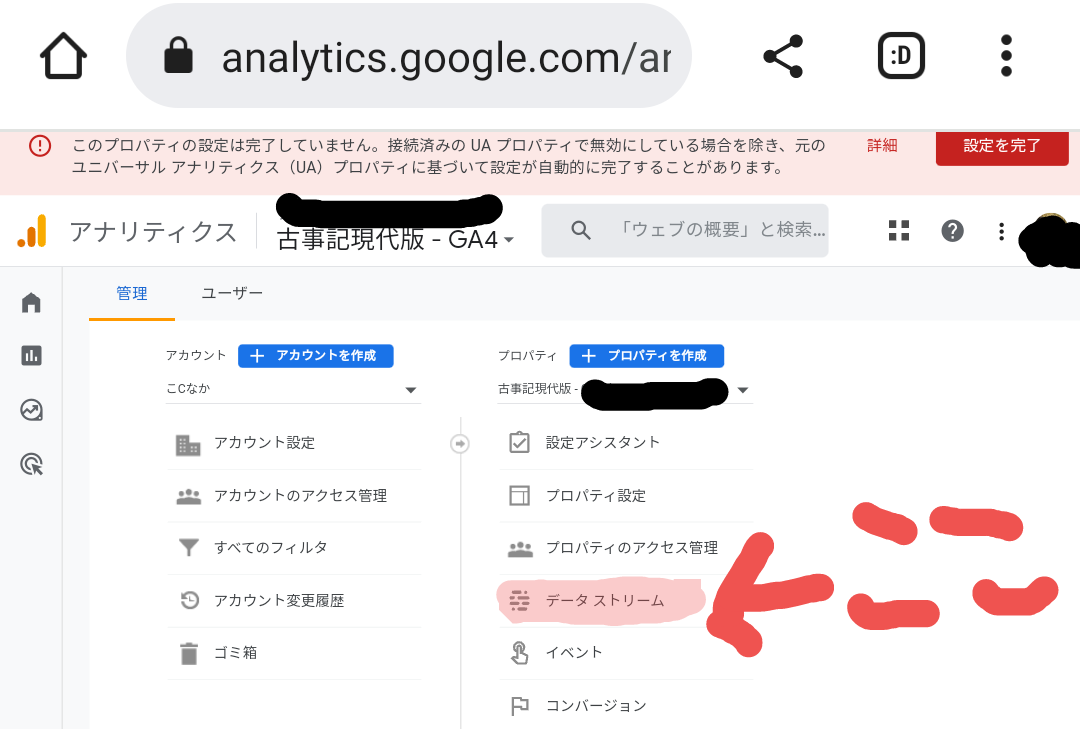Open the help question mark icon
The height and width of the screenshot is (729, 1080).
tap(952, 230)
